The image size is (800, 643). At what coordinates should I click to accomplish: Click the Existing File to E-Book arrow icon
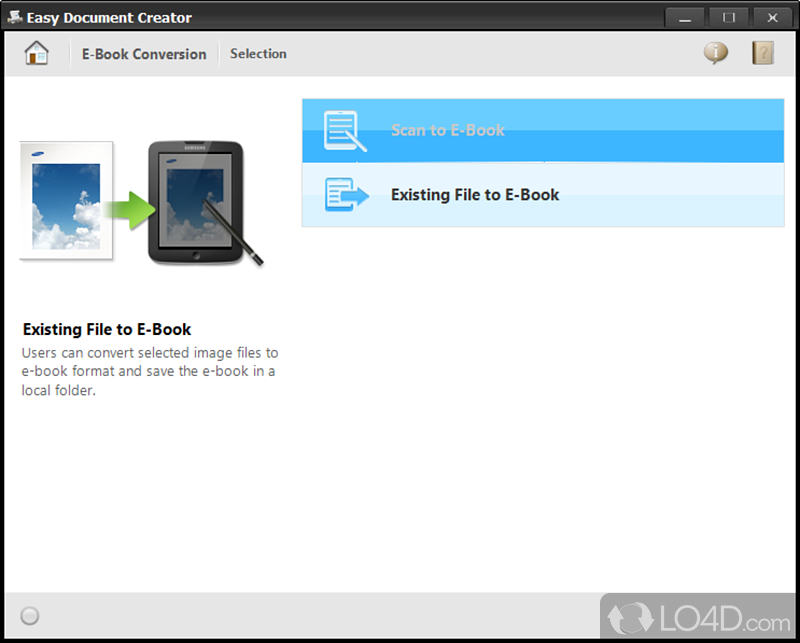point(346,194)
